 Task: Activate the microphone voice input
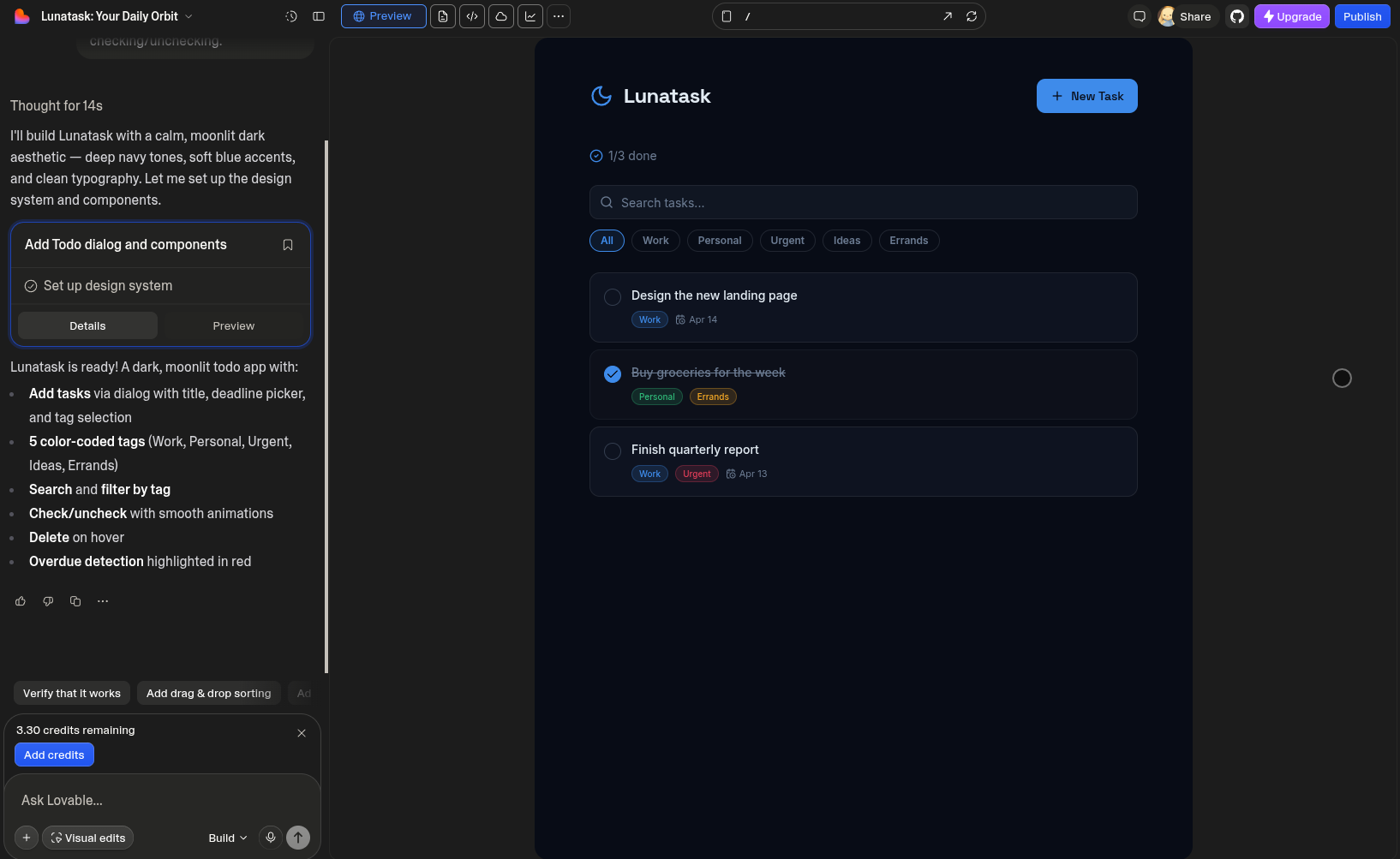pyautogui.click(x=271, y=838)
